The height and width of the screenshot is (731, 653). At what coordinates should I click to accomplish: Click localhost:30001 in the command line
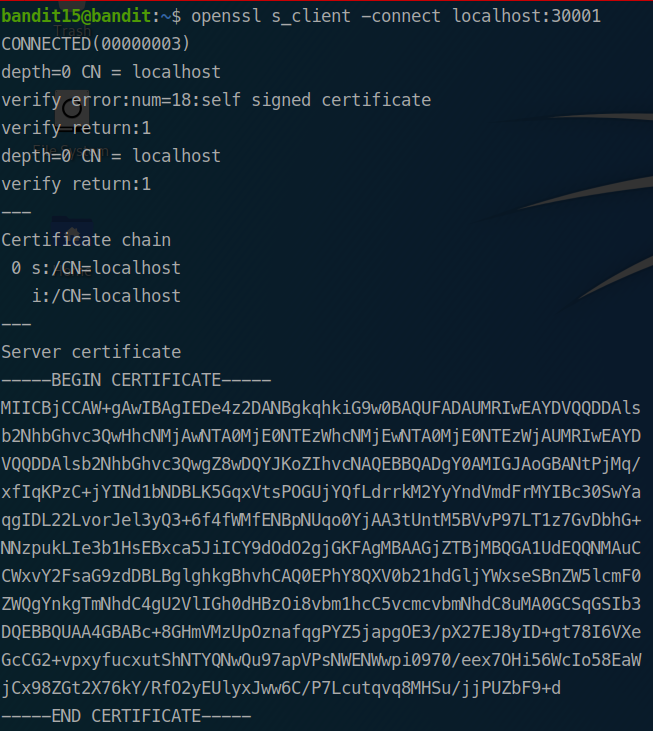click(x=527, y=16)
